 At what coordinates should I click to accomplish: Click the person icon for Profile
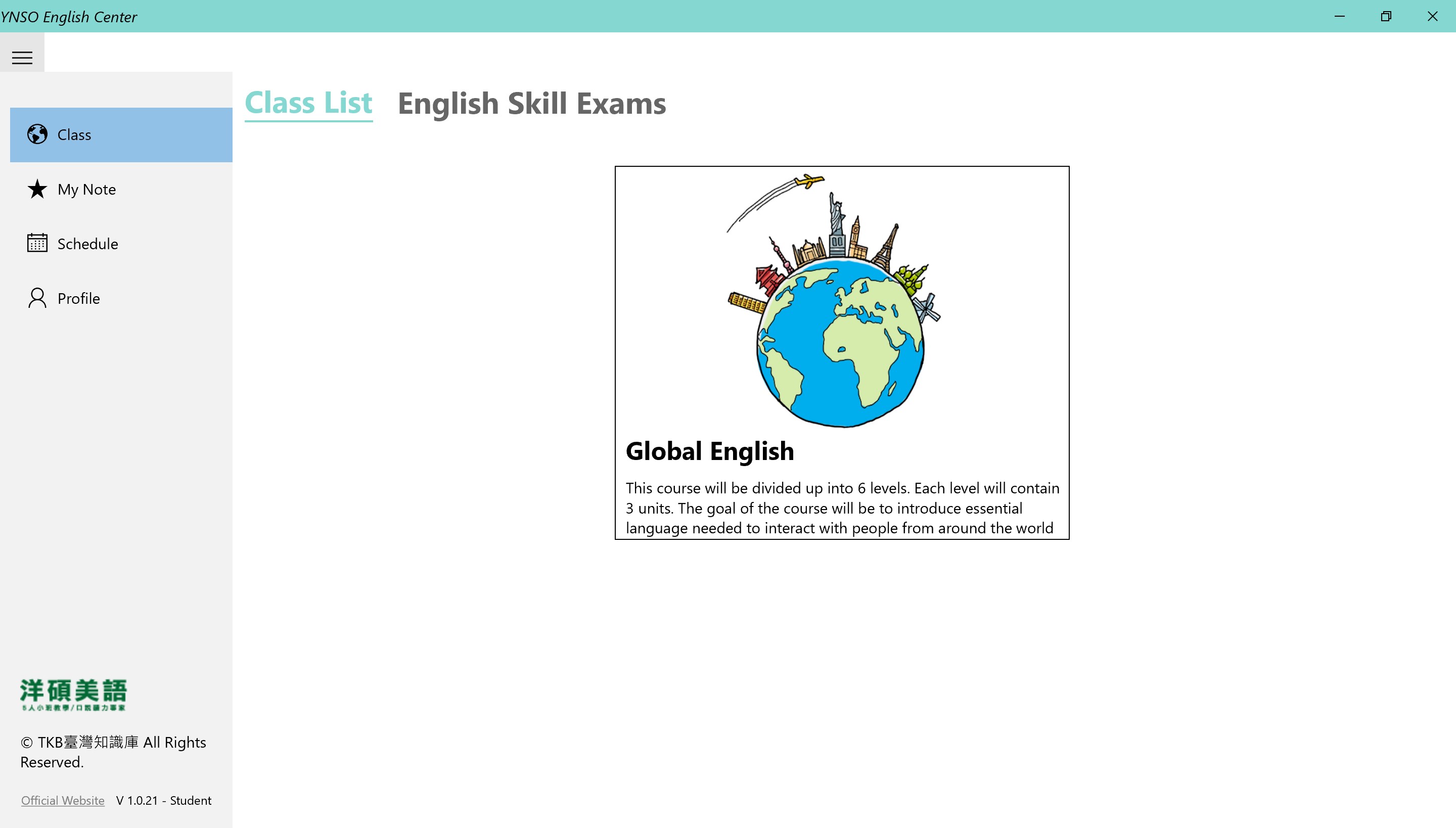pyautogui.click(x=37, y=298)
